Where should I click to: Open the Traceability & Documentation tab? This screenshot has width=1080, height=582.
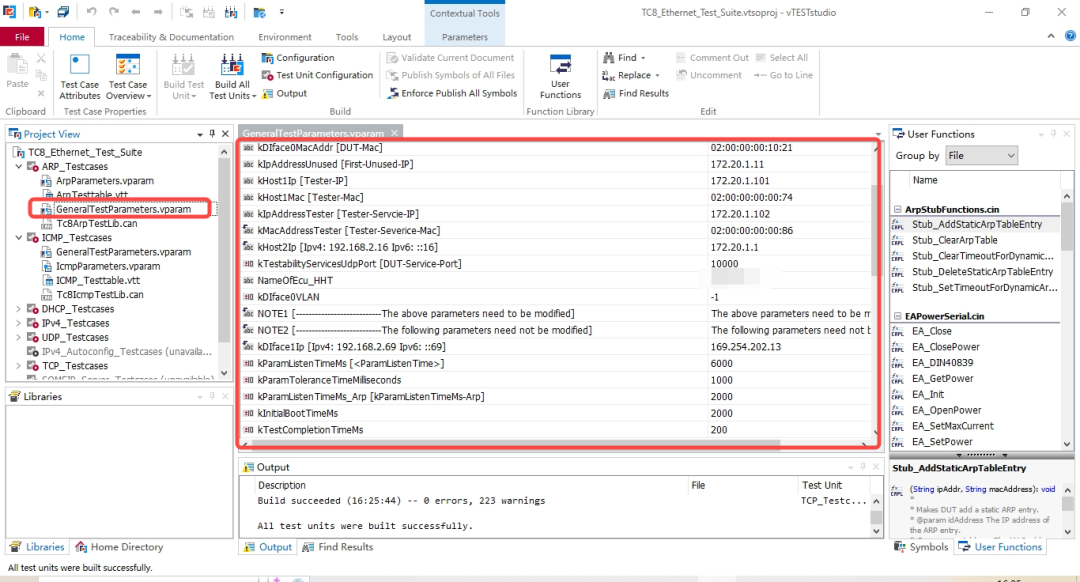pos(172,37)
